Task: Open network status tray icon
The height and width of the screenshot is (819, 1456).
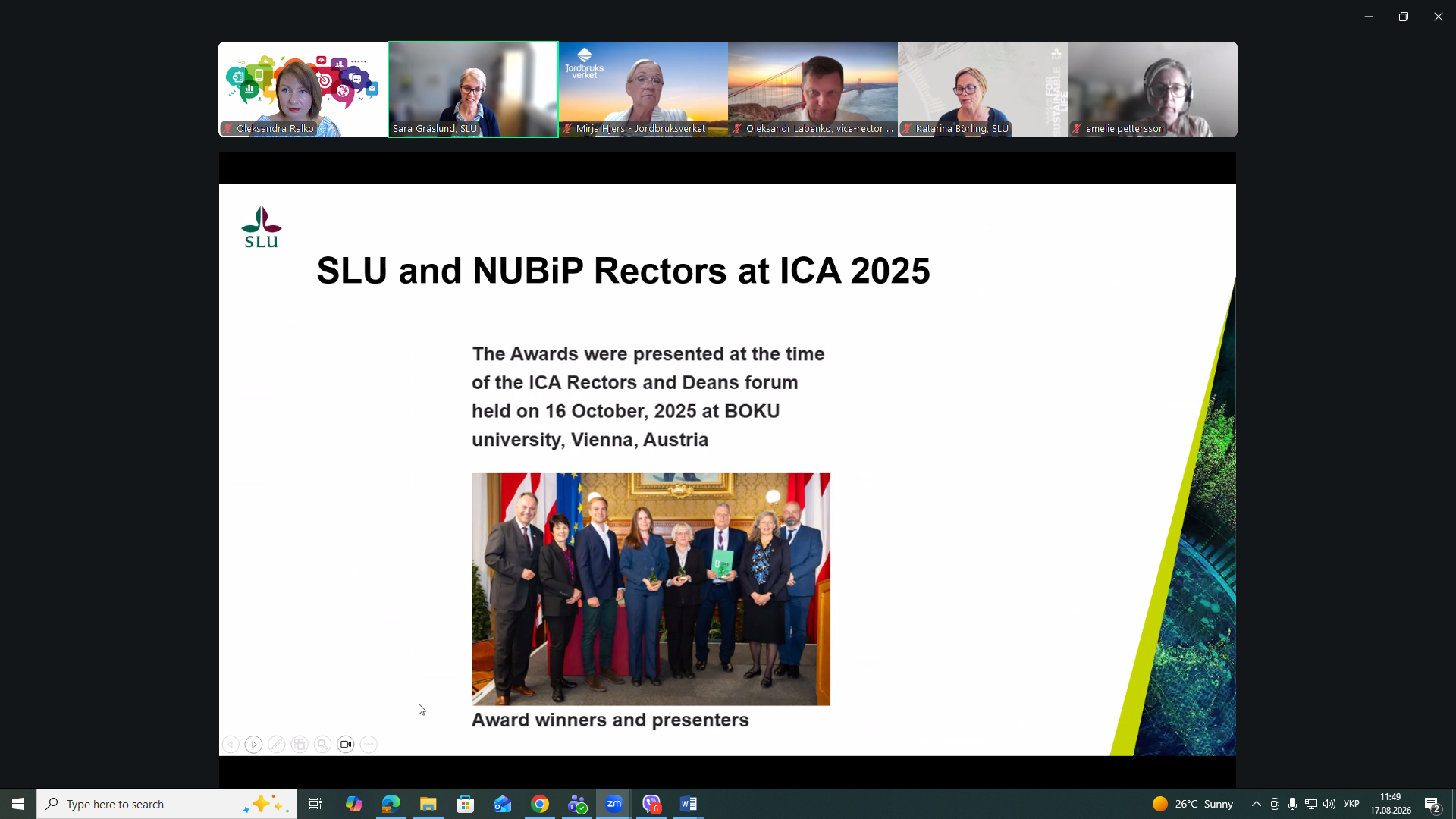Action: coord(1311,804)
